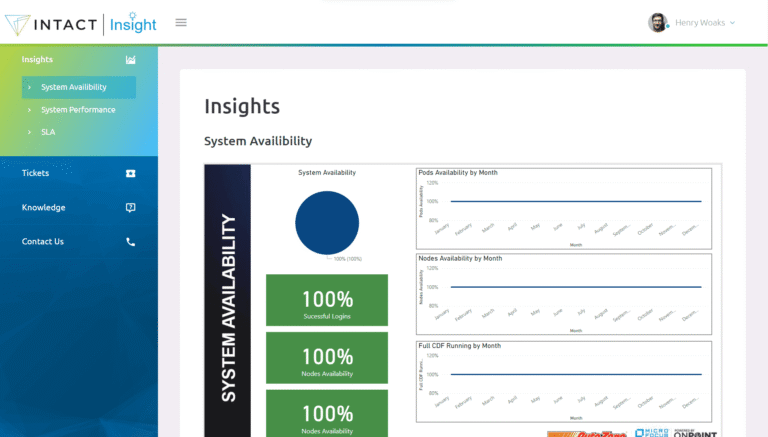Click the Tickets icon in sidebar
Viewport: 768px width, 437px height.
tap(130, 173)
